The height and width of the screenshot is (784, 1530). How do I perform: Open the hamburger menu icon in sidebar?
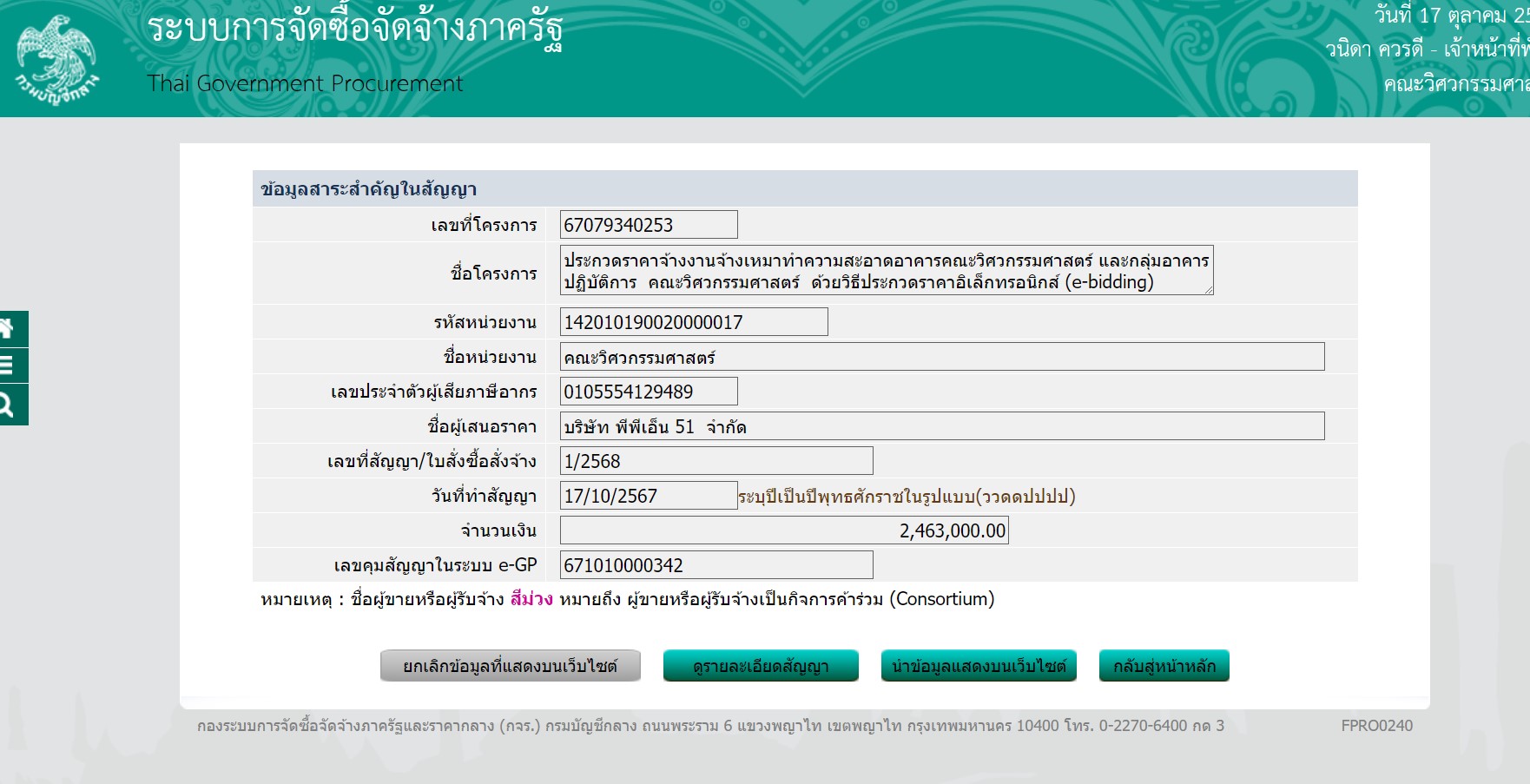pos(10,366)
